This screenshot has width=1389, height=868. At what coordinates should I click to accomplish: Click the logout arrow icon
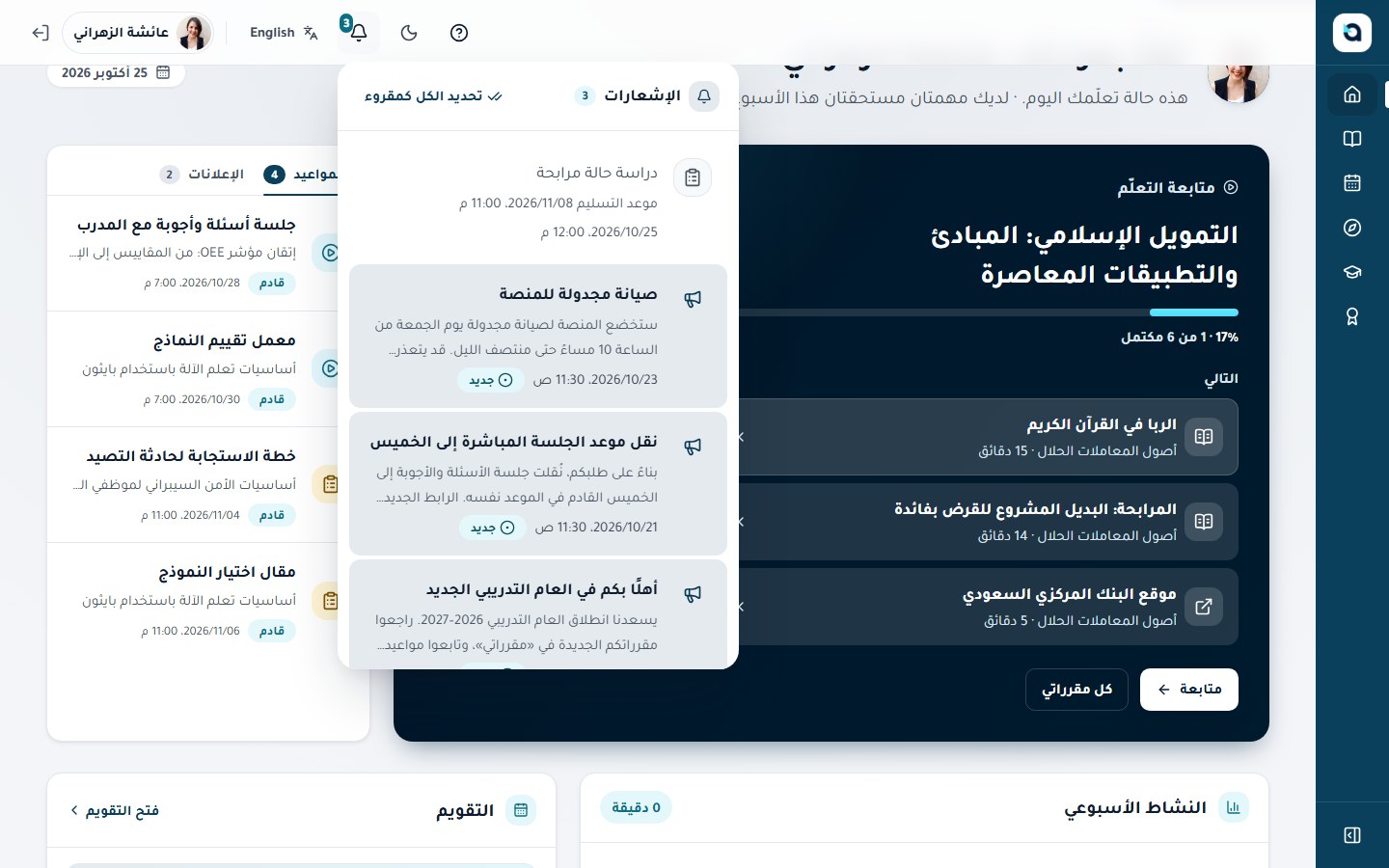(x=40, y=33)
